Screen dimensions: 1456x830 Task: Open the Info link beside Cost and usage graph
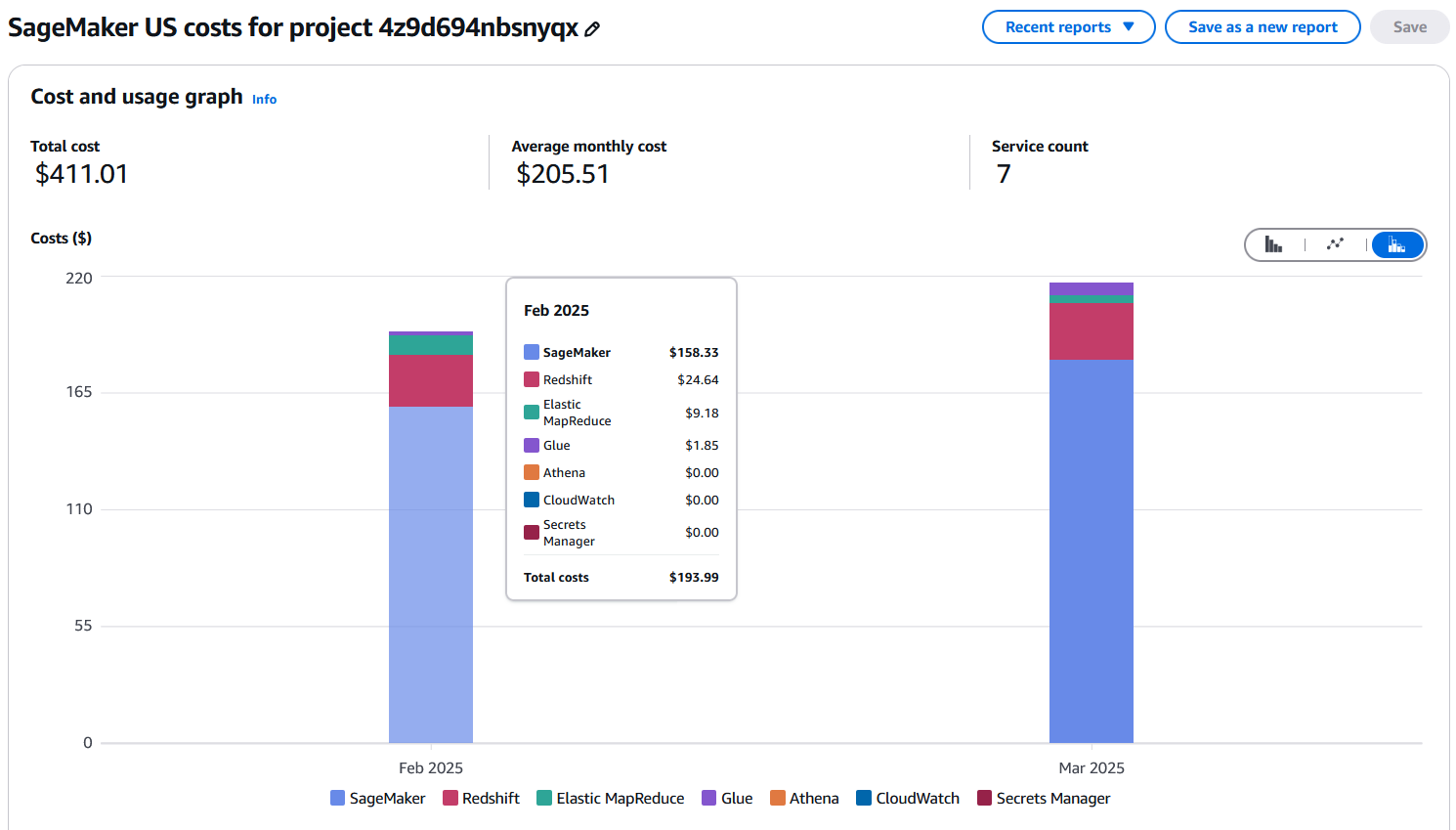[x=263, y=99]
